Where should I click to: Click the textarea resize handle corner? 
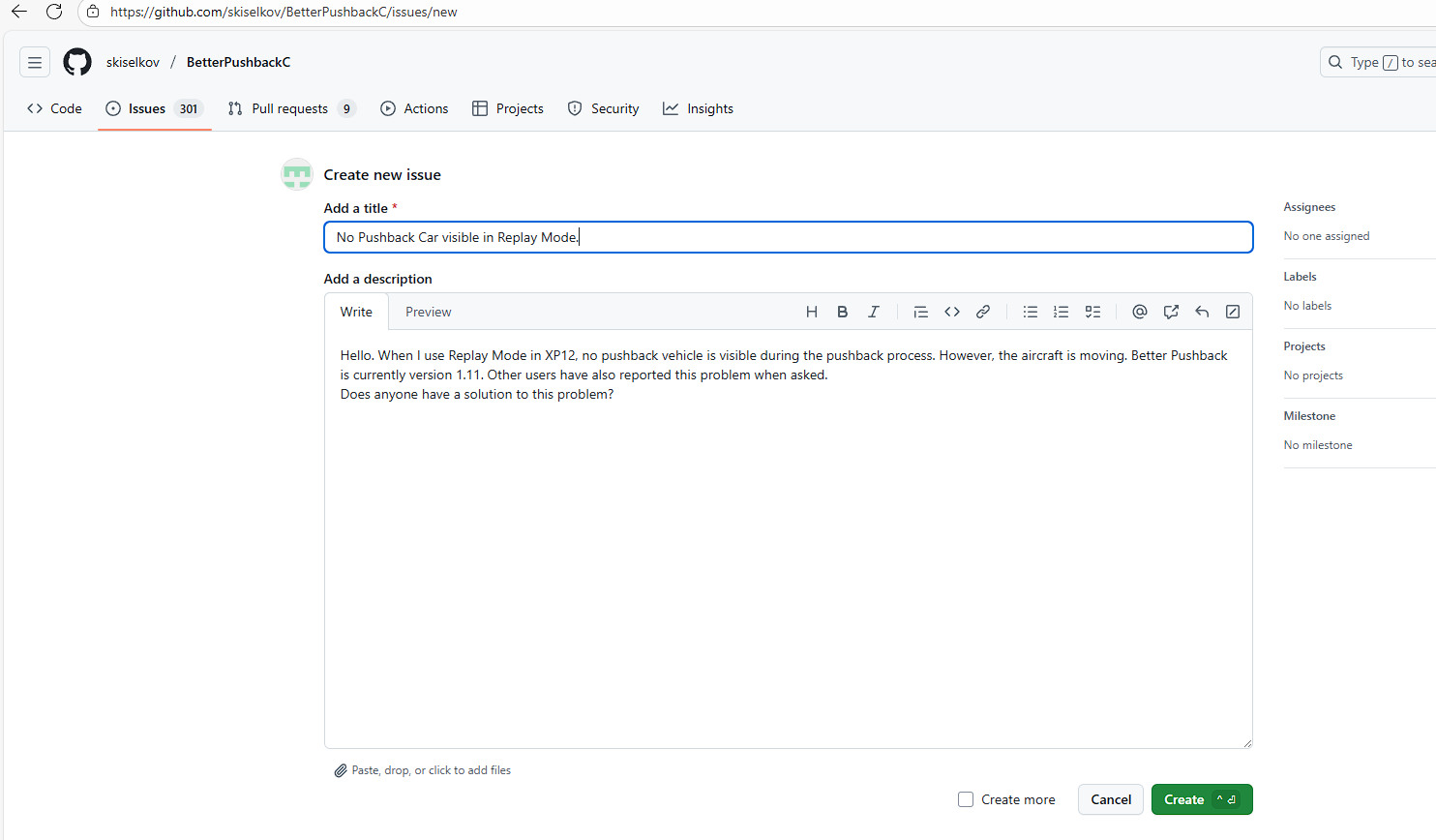coord(1246,742)
